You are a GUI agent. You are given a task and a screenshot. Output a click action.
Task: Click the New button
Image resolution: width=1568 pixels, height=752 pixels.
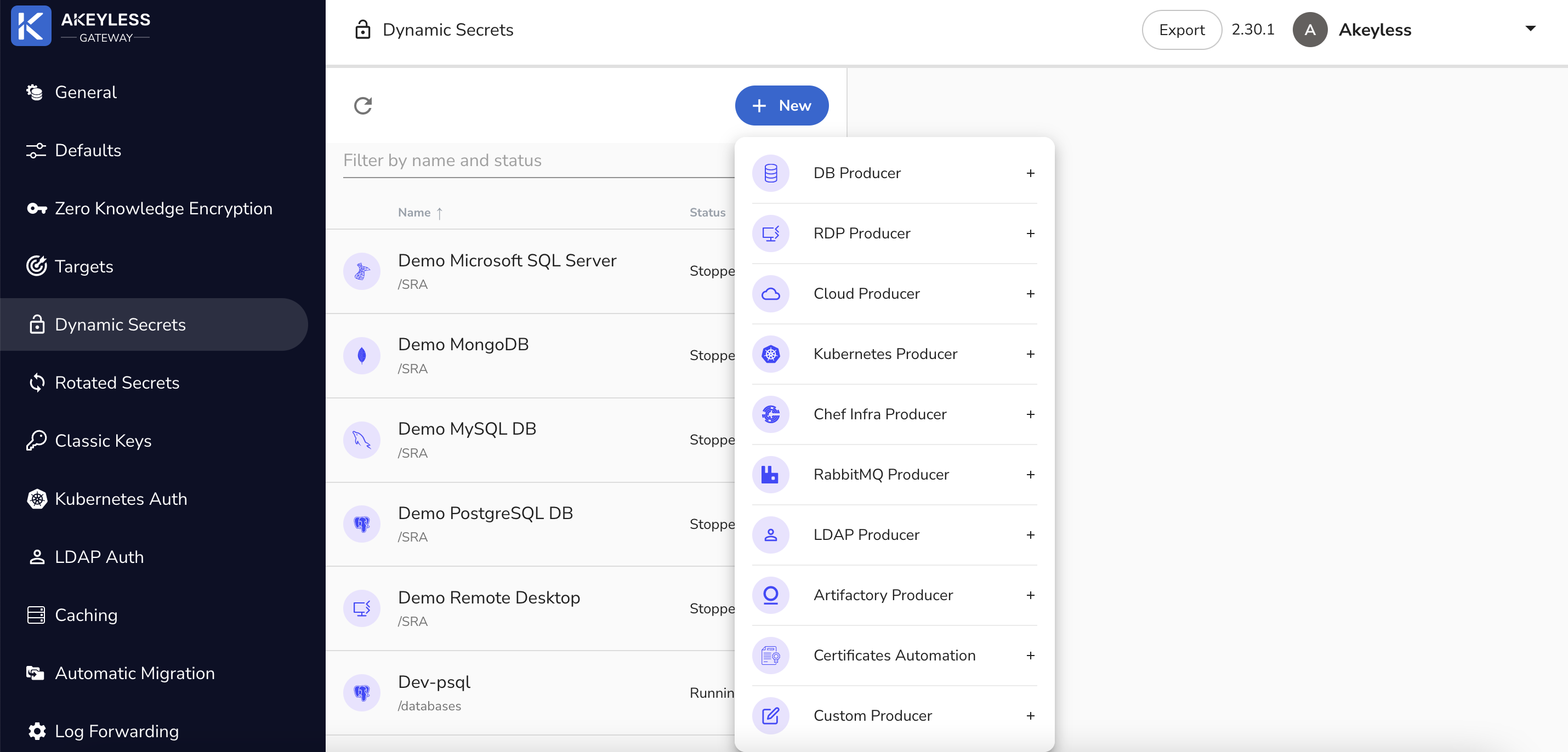[x=782, y=106]
